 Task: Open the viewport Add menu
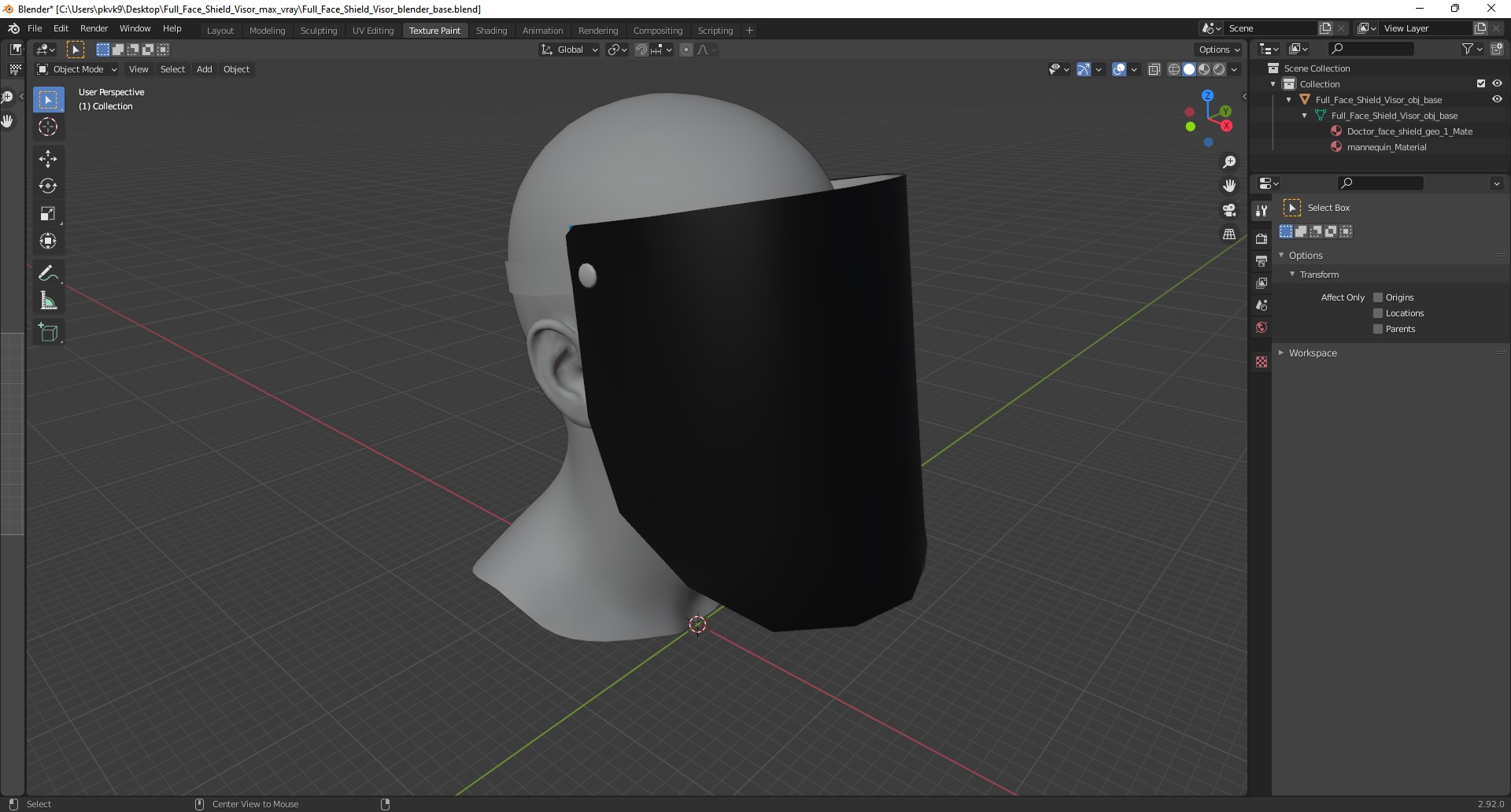click(204, 69)
